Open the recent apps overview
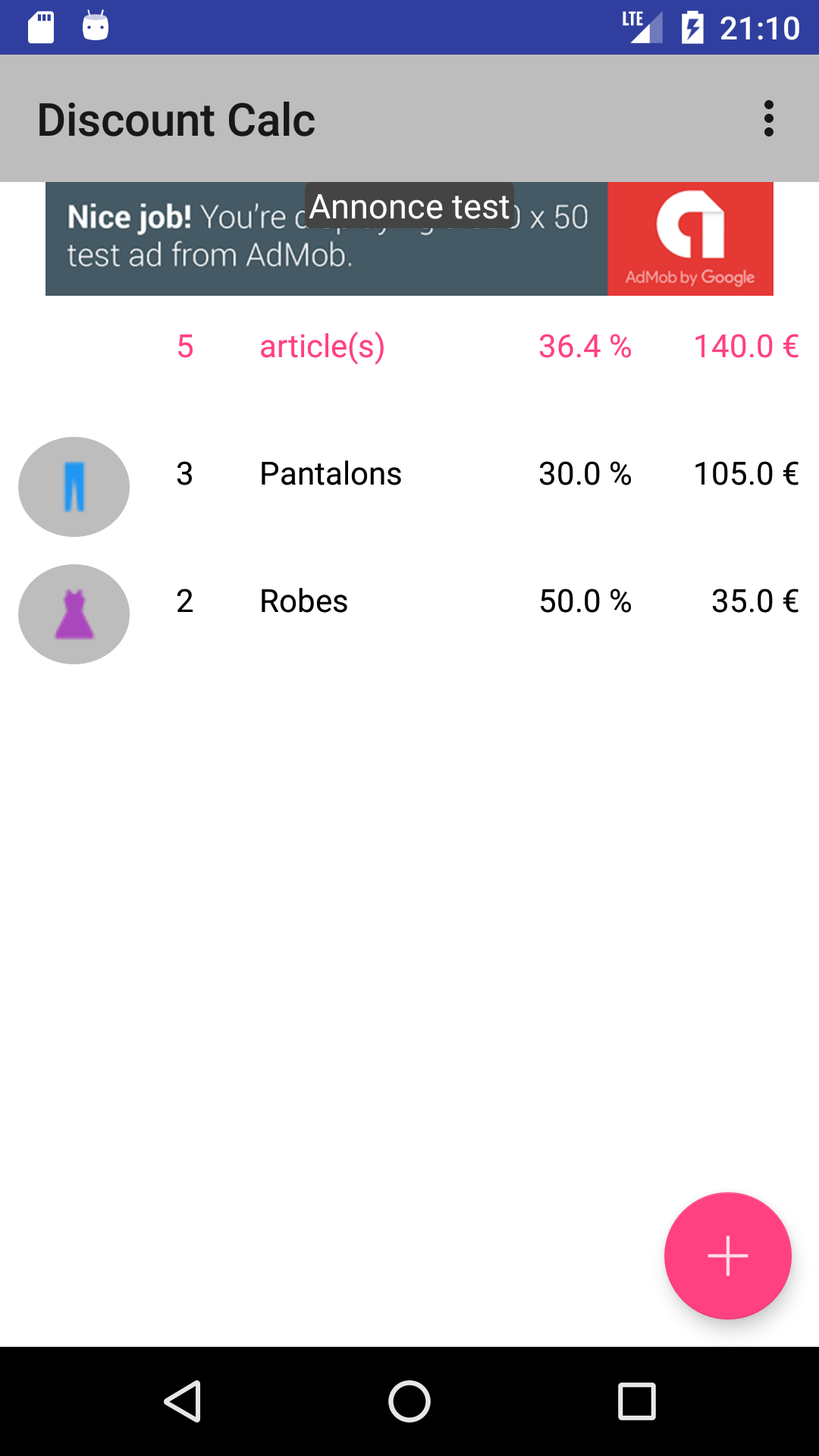The image size is (819, 1456). pyautogui.click(x=636, y=1401)
